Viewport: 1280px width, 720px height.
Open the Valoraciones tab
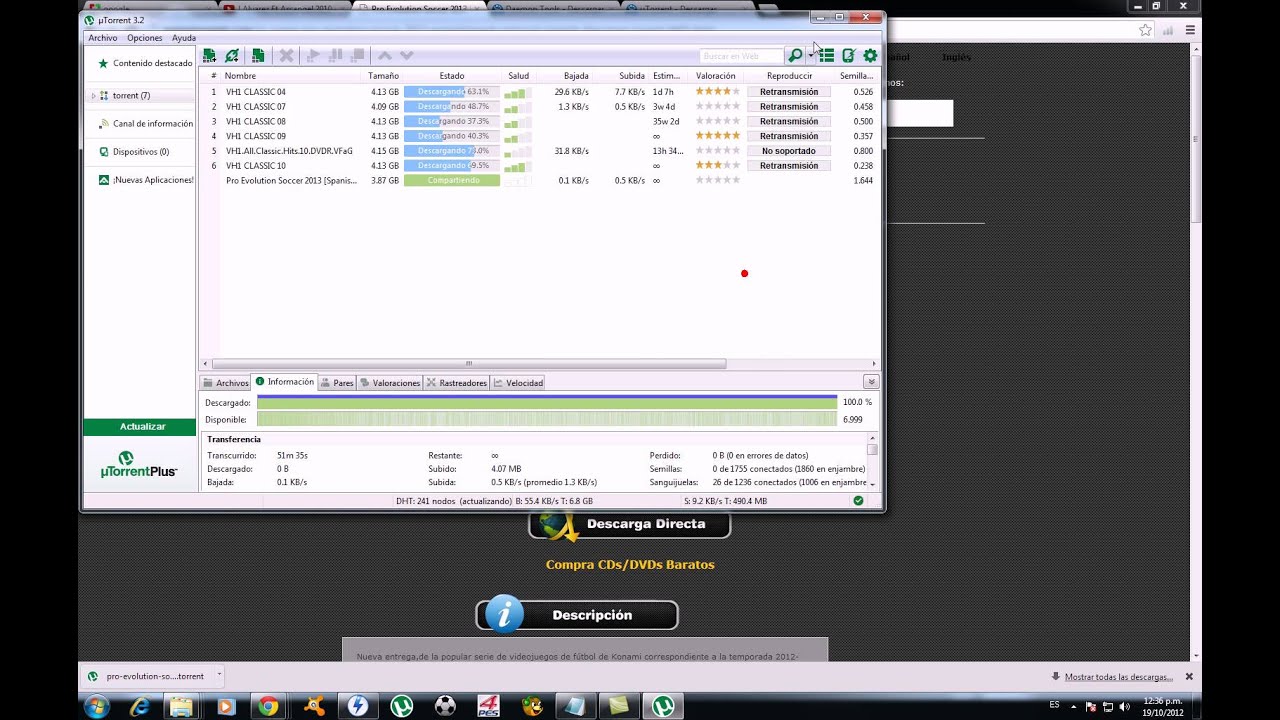pyautogui.click(x=390, y=383)
